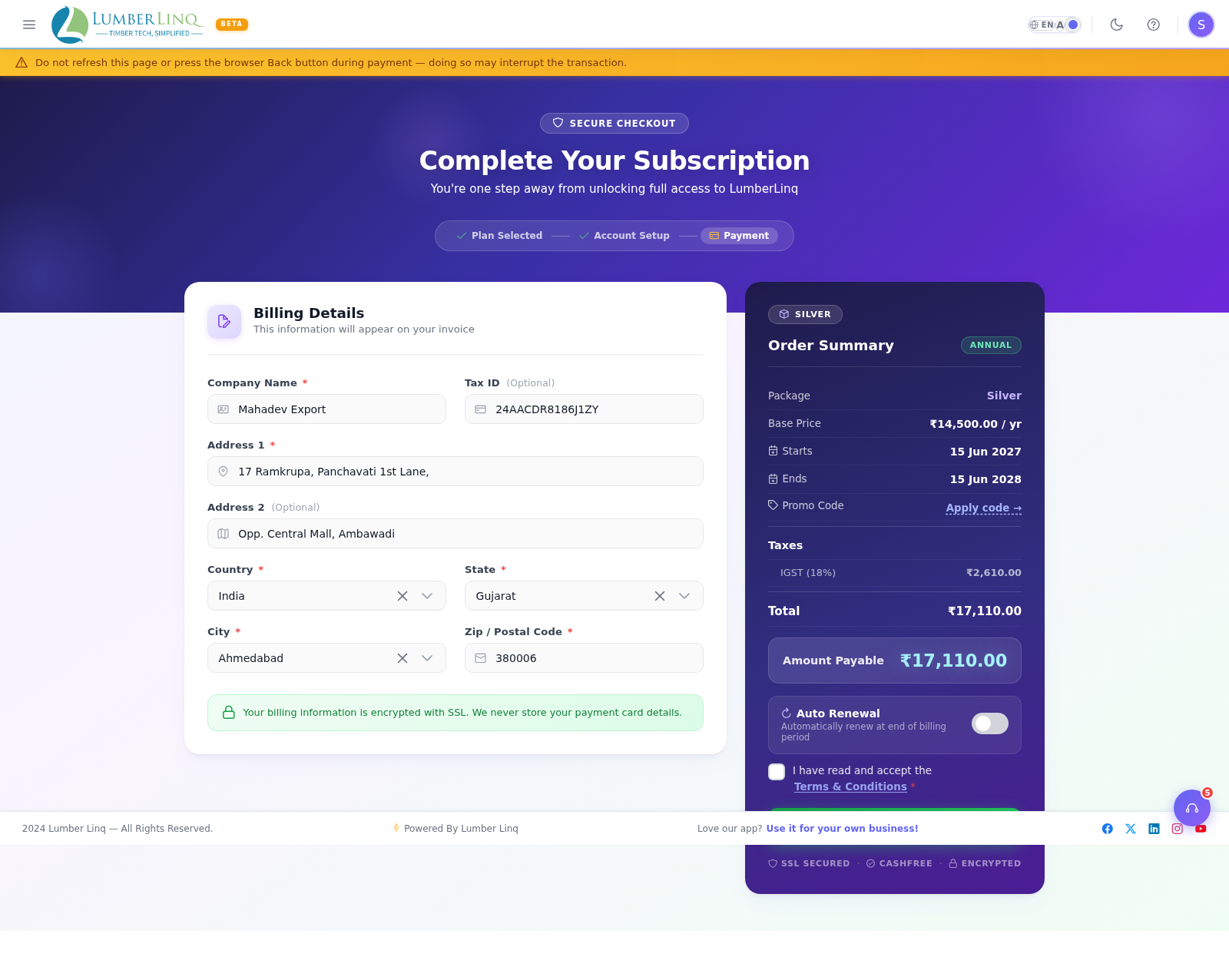The height and width of the screenshot is (980, 1229).
Task: Open the Instagram footer icon
Action: 1178,829
